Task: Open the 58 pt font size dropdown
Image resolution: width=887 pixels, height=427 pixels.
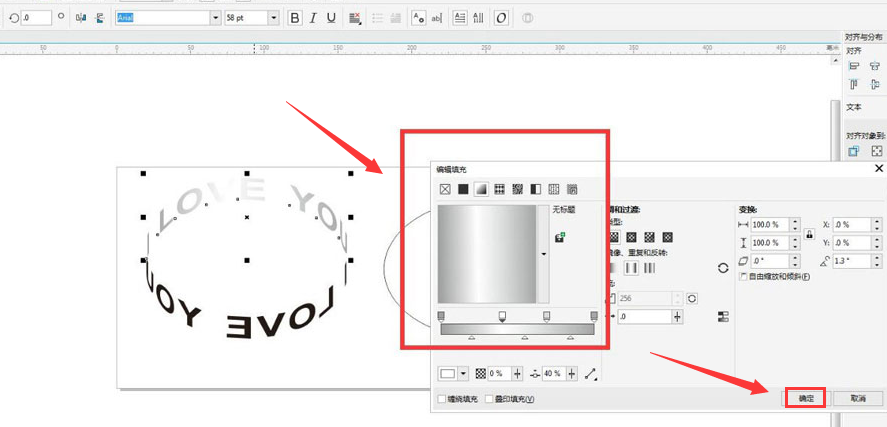Action: click(274, 18)
